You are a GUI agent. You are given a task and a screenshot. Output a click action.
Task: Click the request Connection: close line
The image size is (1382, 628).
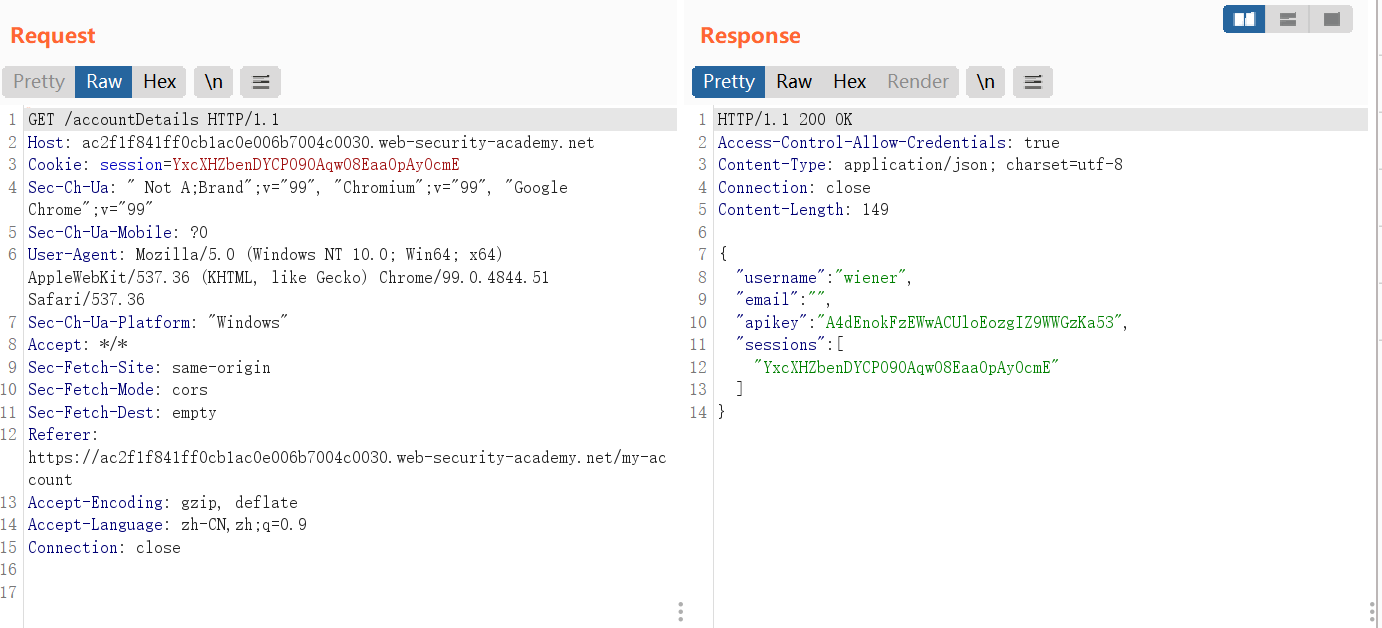pos(104,548)
